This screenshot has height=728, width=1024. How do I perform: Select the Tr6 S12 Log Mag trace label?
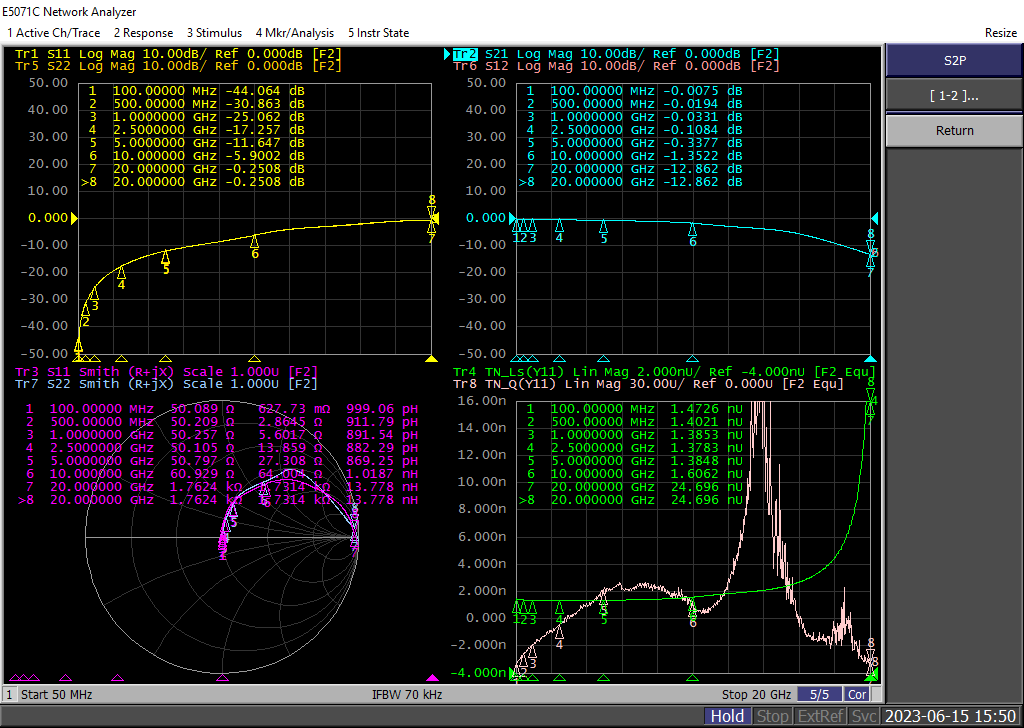pyautogui.click(x=616, y=66)
